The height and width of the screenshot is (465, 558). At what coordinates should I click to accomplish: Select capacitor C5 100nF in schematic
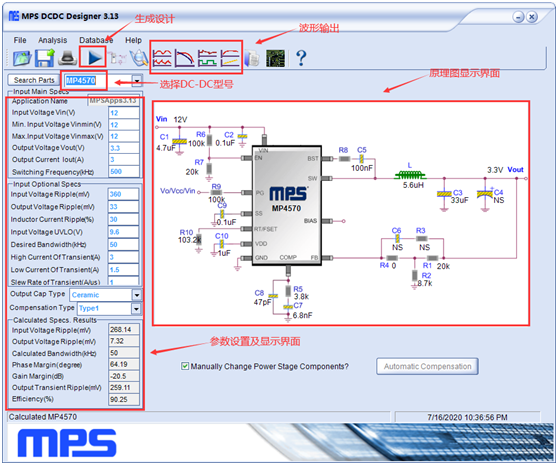[361, 159]
